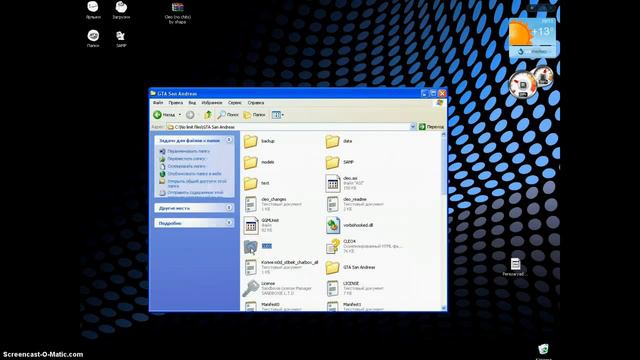Select the LICENSE text document icon
Screen dimensions: 640x360
(332, 289)
